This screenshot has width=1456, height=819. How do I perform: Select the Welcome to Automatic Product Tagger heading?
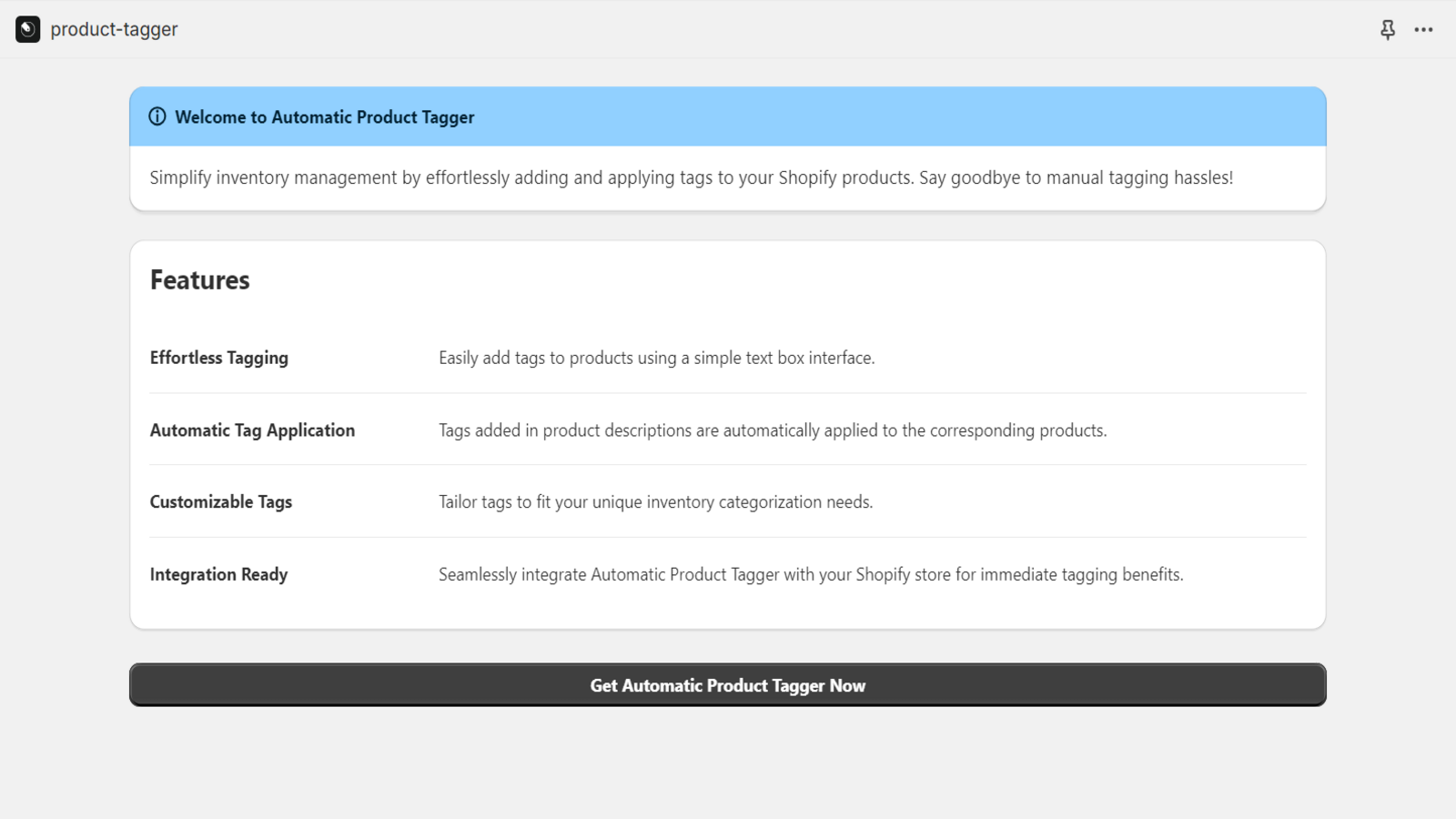(324, 117)
